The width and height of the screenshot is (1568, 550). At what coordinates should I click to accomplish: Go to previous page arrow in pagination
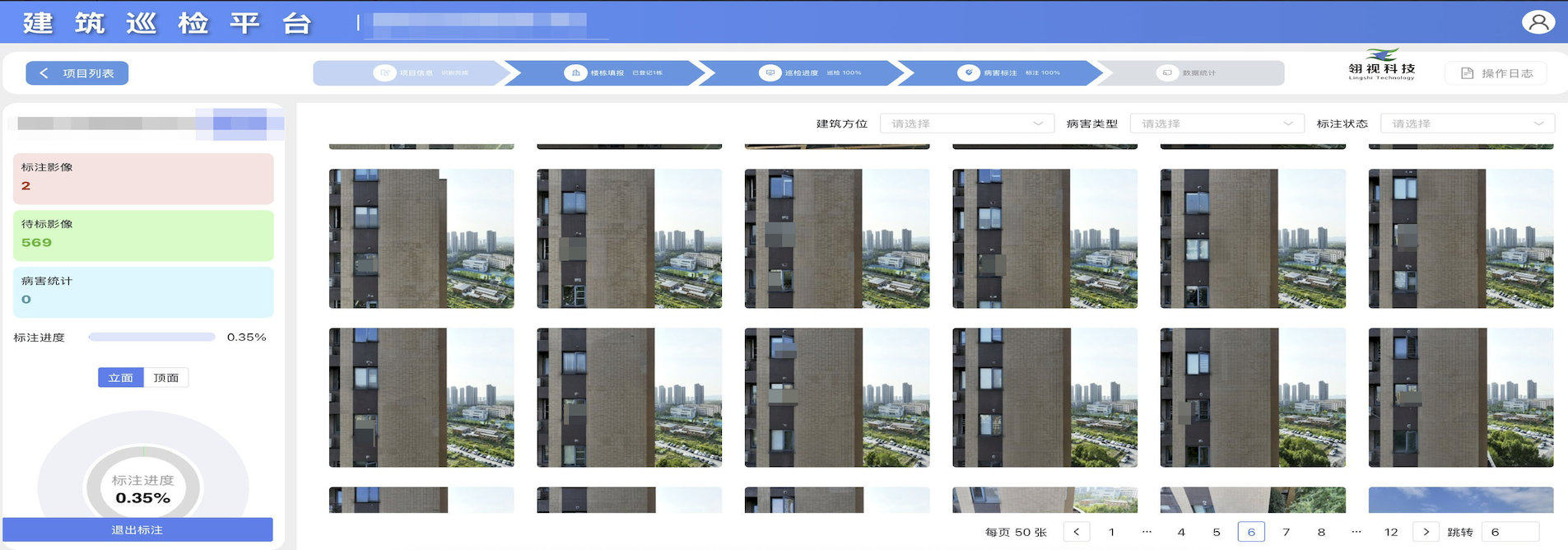point(1076,532)
